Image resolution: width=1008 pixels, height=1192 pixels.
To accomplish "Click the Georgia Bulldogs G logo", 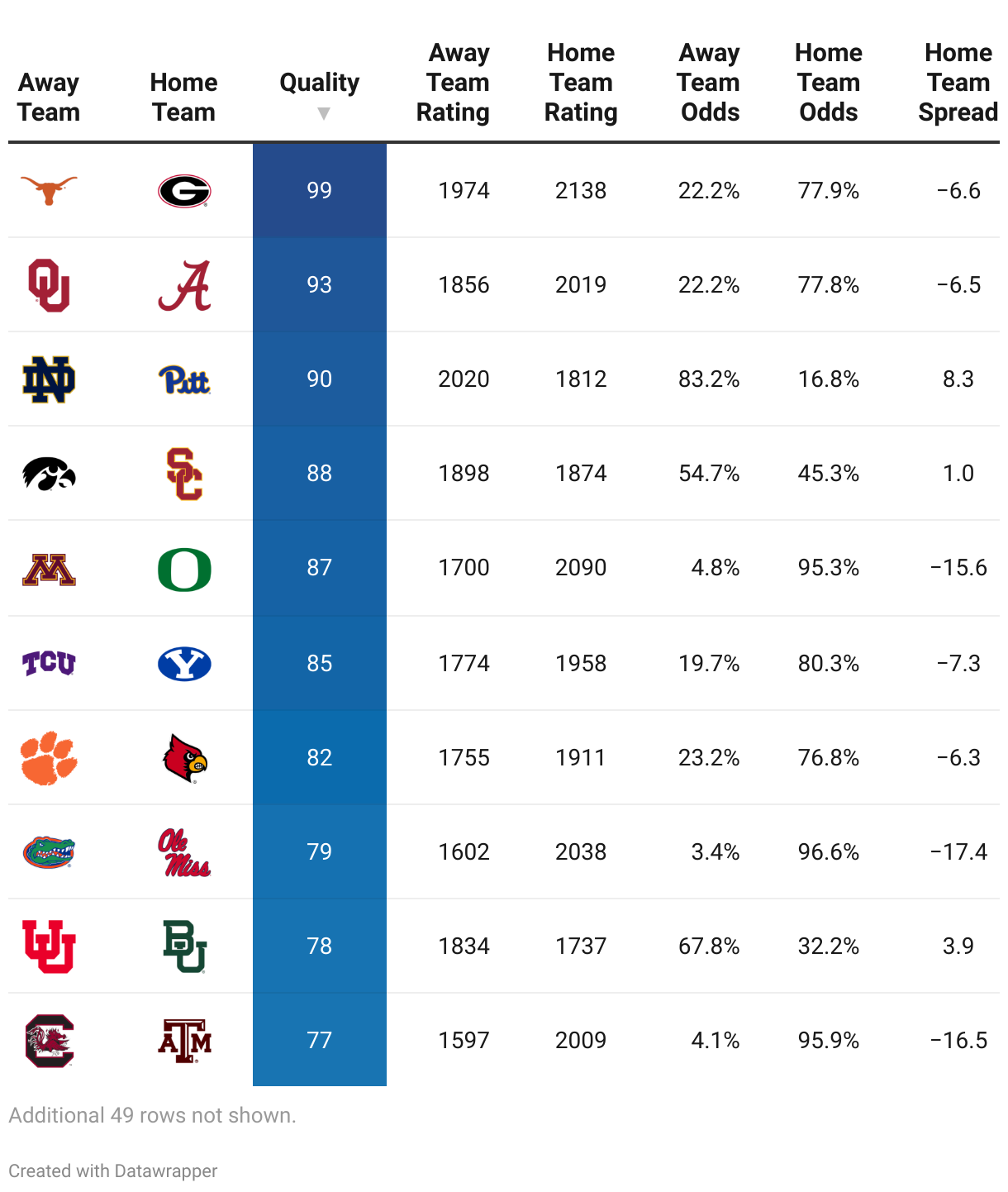I will 184,191.
